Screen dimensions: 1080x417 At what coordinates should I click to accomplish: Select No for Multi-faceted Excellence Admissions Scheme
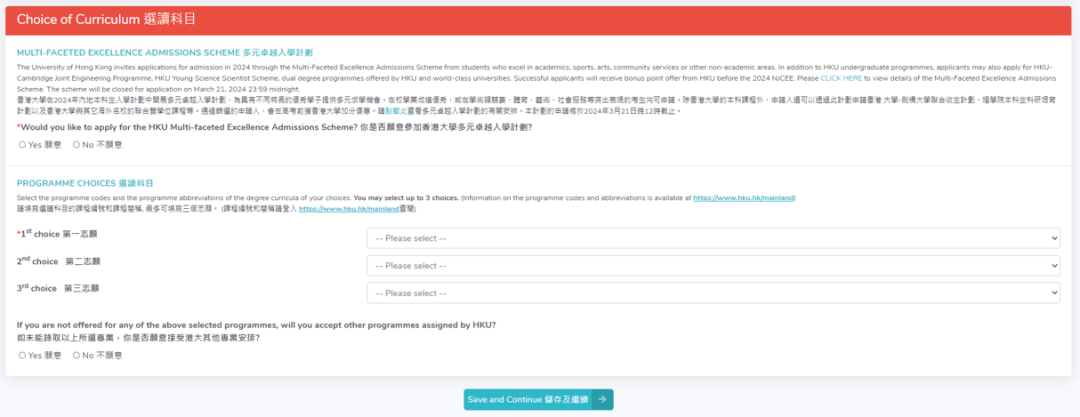tap(76, 145)
